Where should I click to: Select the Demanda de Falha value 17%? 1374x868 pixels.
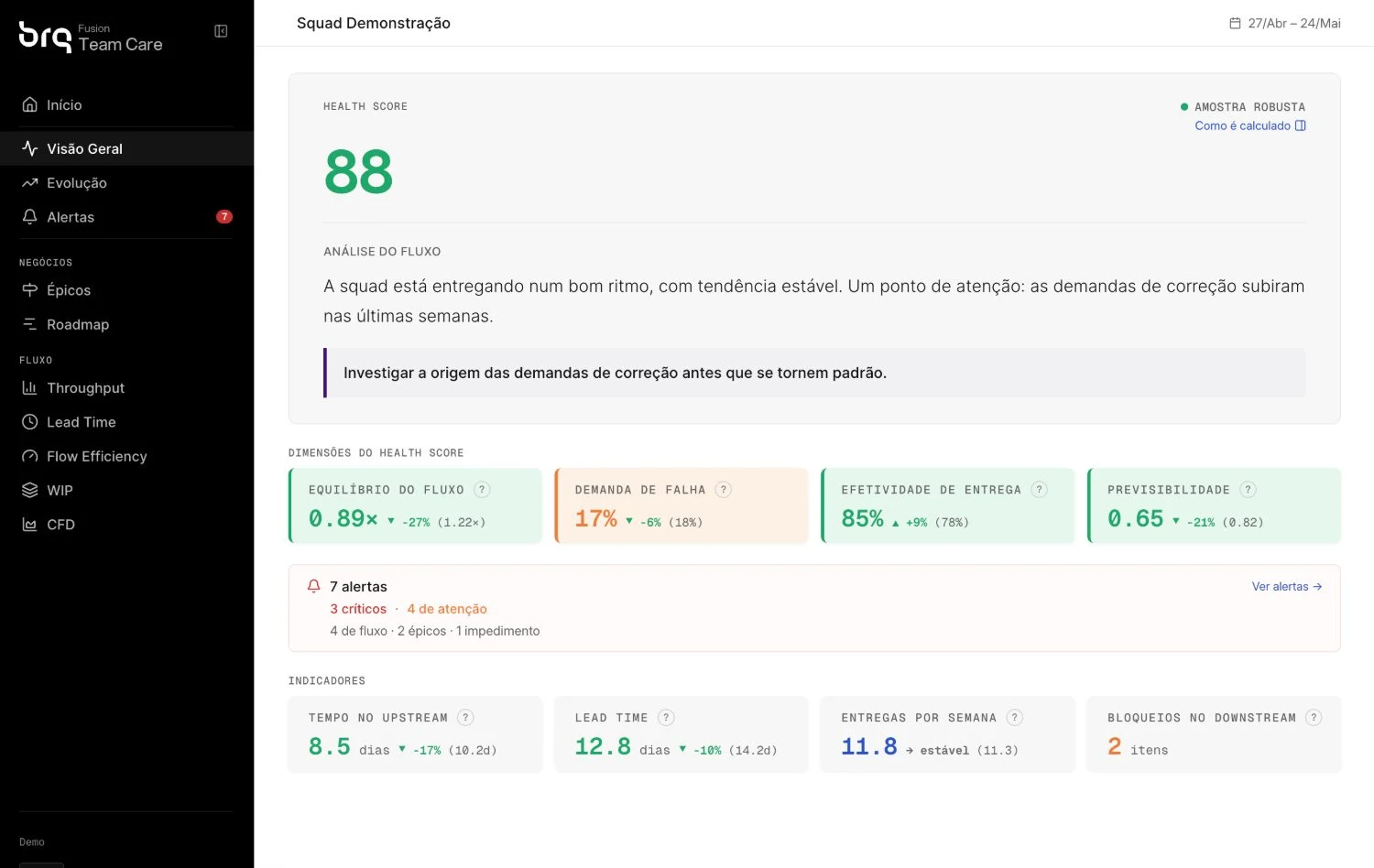596,518
